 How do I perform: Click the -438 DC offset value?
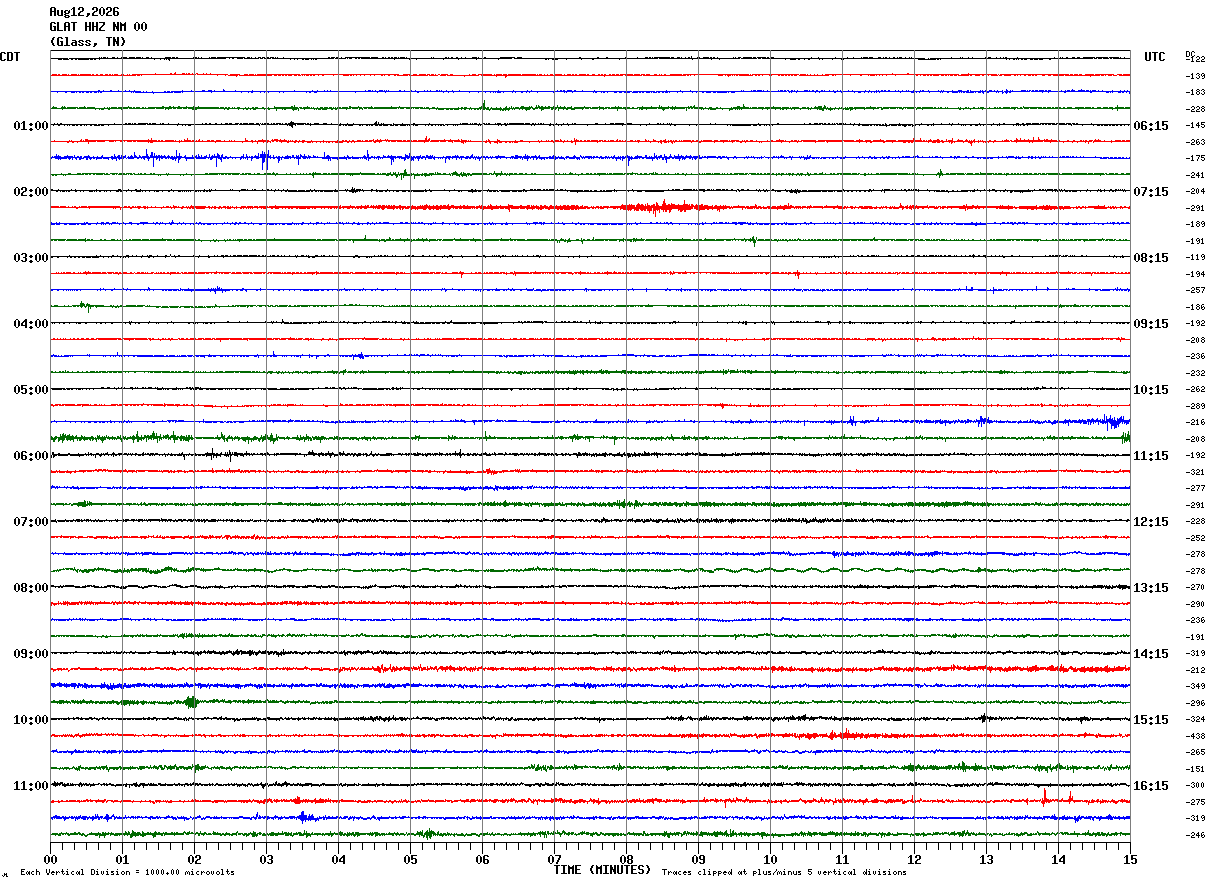[1195, 736]
